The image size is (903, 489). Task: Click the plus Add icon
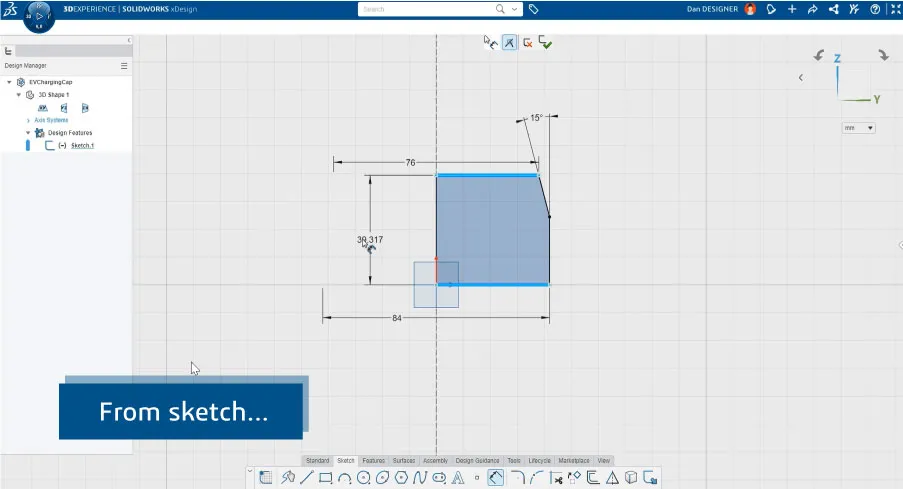[792, 9]
